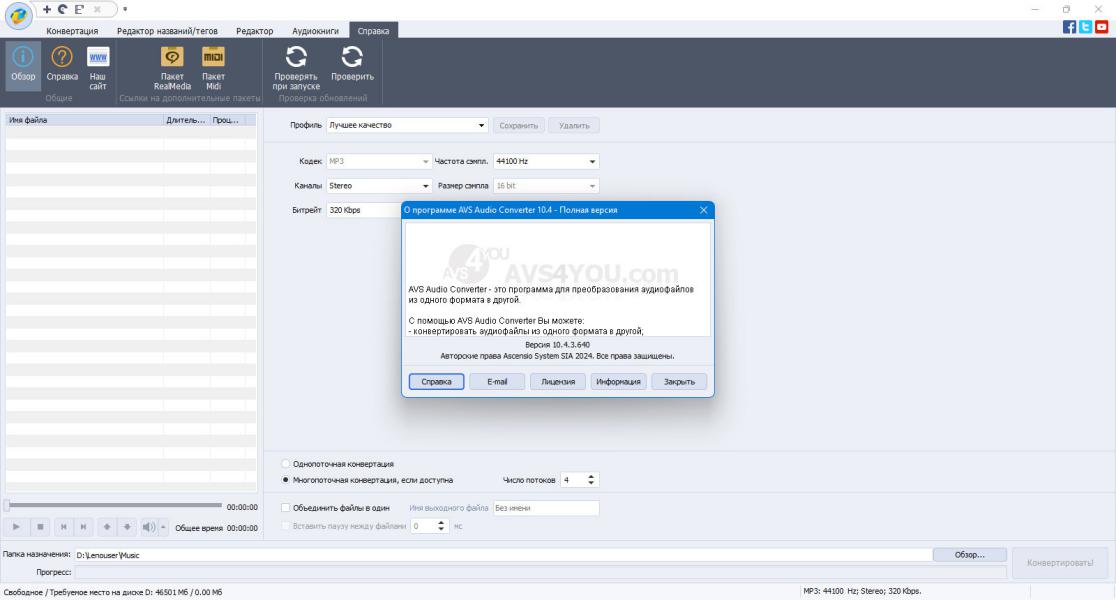This screenshot has width=1116, height=600.
Task: Open the Профиль dropdown
Action: 407,125
